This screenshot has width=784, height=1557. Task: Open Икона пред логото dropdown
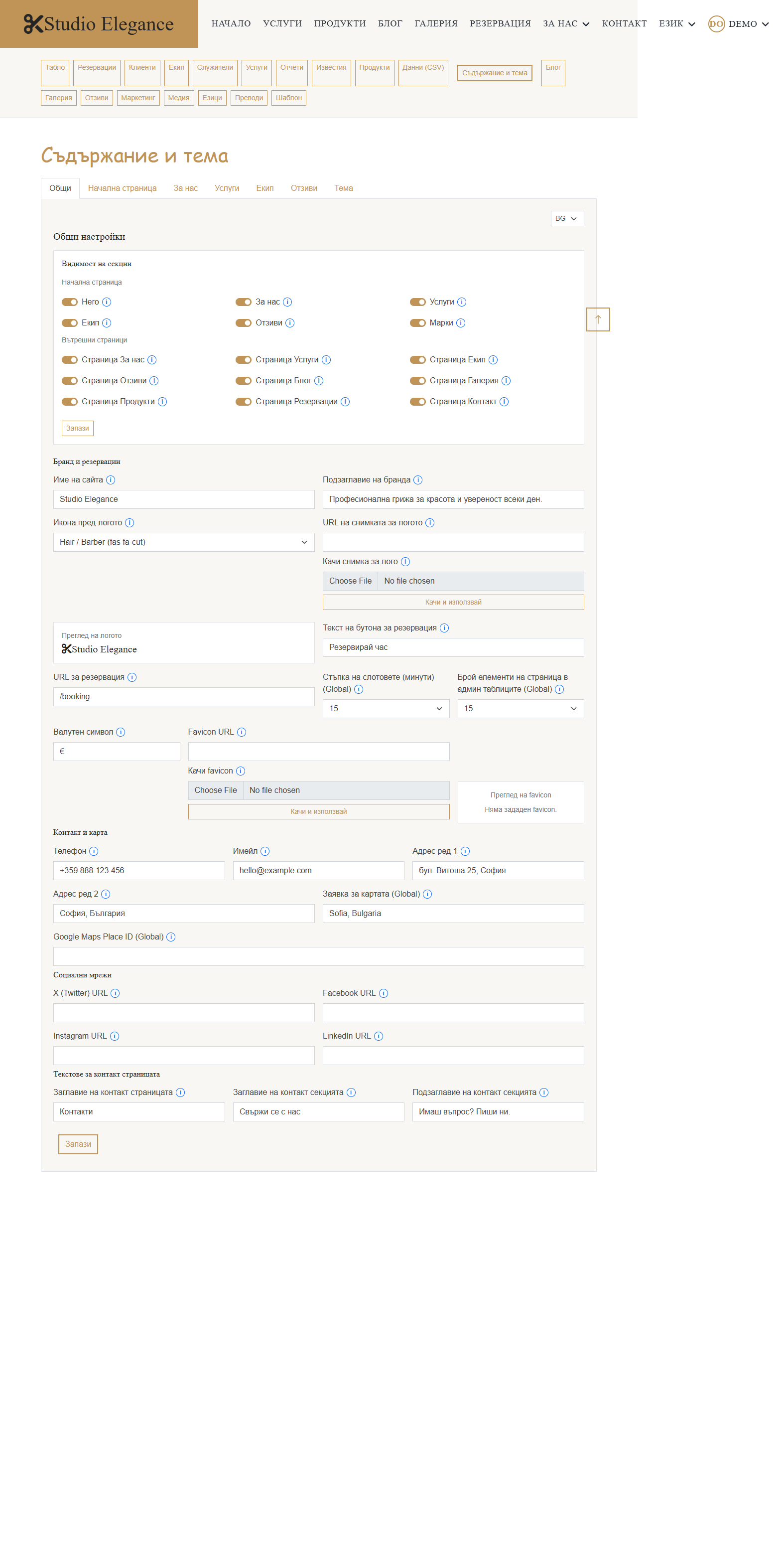[184, 542]
